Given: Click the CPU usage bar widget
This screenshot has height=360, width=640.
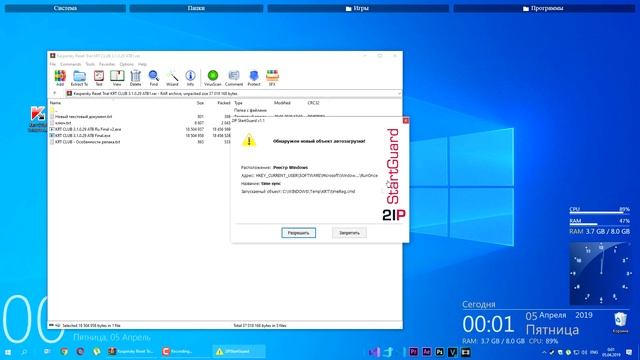Looking at the screenshot, I should pyautogui.click(x=600, y=210).
